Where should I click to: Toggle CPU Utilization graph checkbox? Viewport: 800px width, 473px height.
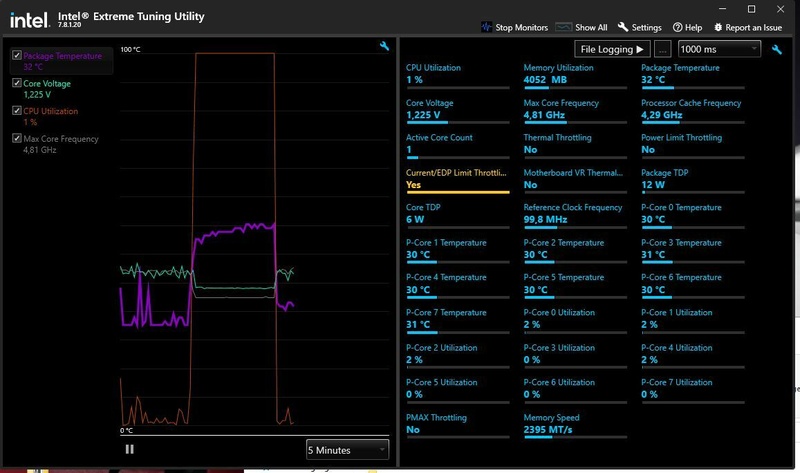[17, 110]
